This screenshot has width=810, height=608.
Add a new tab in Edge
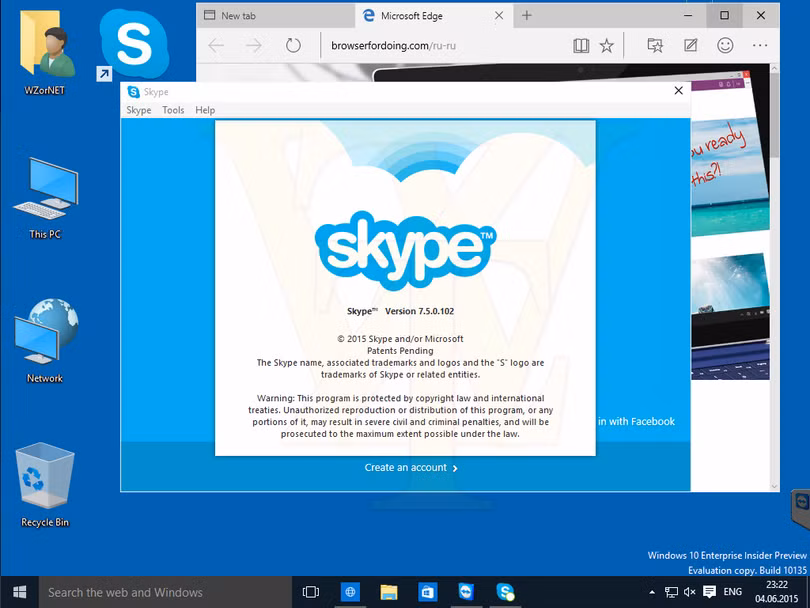527,15
